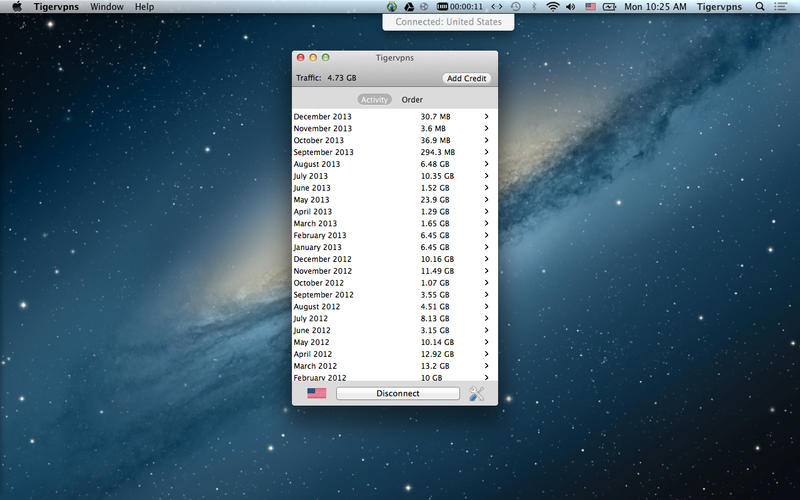Click the Disconnect button
The image size is (800, 500).
pyautogui.click(x=398, y=393)
